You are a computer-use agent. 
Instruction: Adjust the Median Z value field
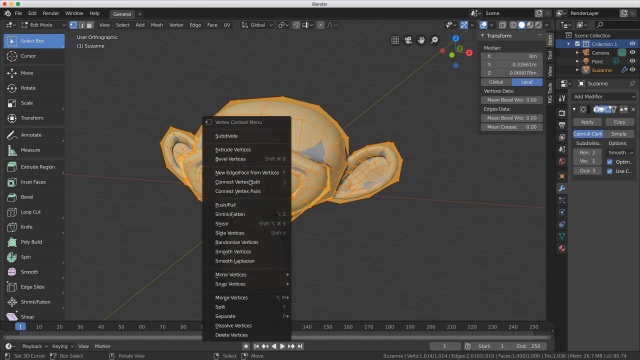tap(512, 73)
